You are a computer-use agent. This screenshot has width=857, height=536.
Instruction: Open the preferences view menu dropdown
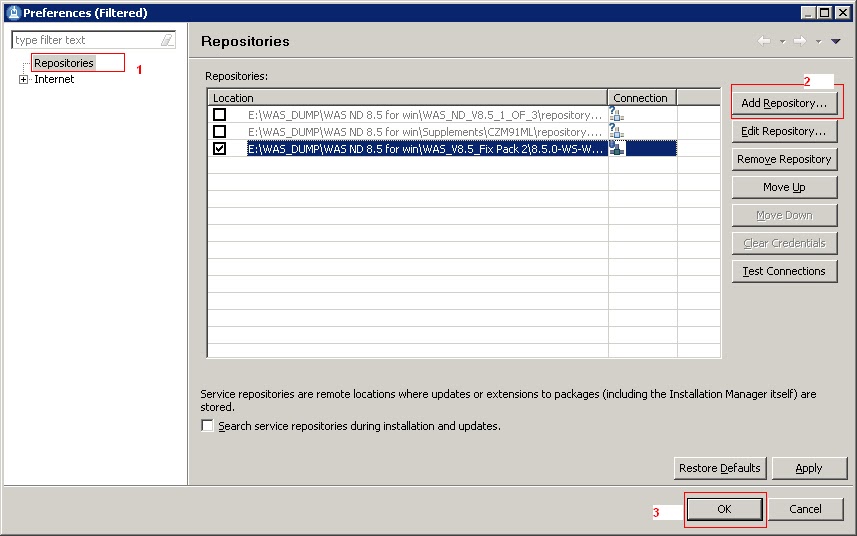click(x=836, y=42)
